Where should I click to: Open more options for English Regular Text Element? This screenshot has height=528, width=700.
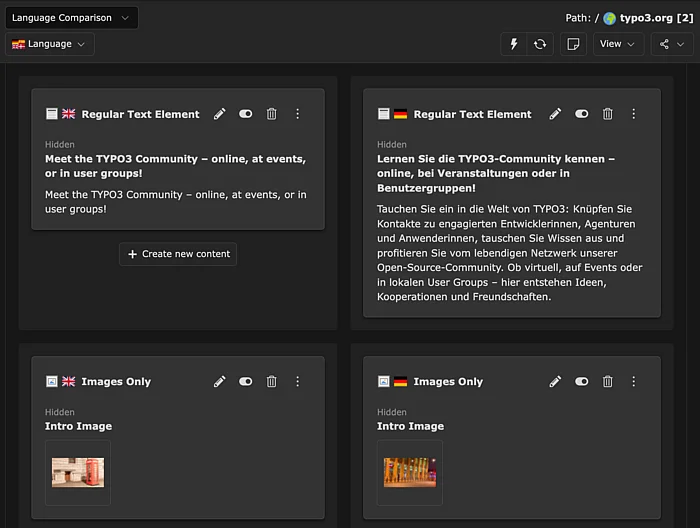coord(297,114)
